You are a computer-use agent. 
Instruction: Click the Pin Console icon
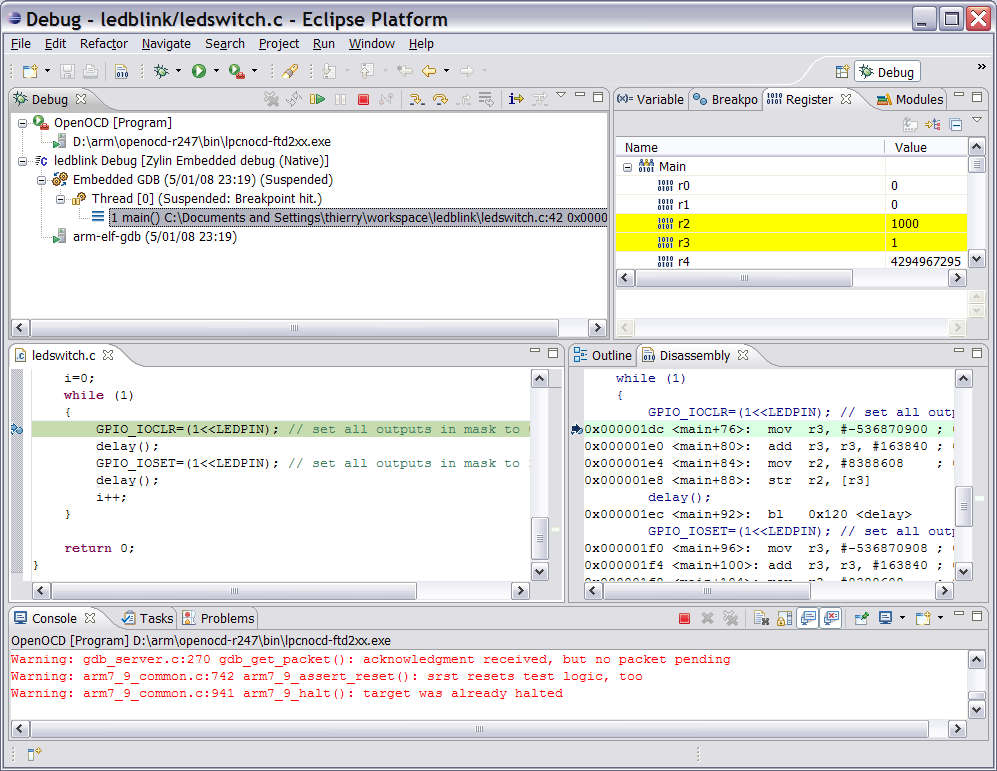pyautogui.click(x=862, y=618)
